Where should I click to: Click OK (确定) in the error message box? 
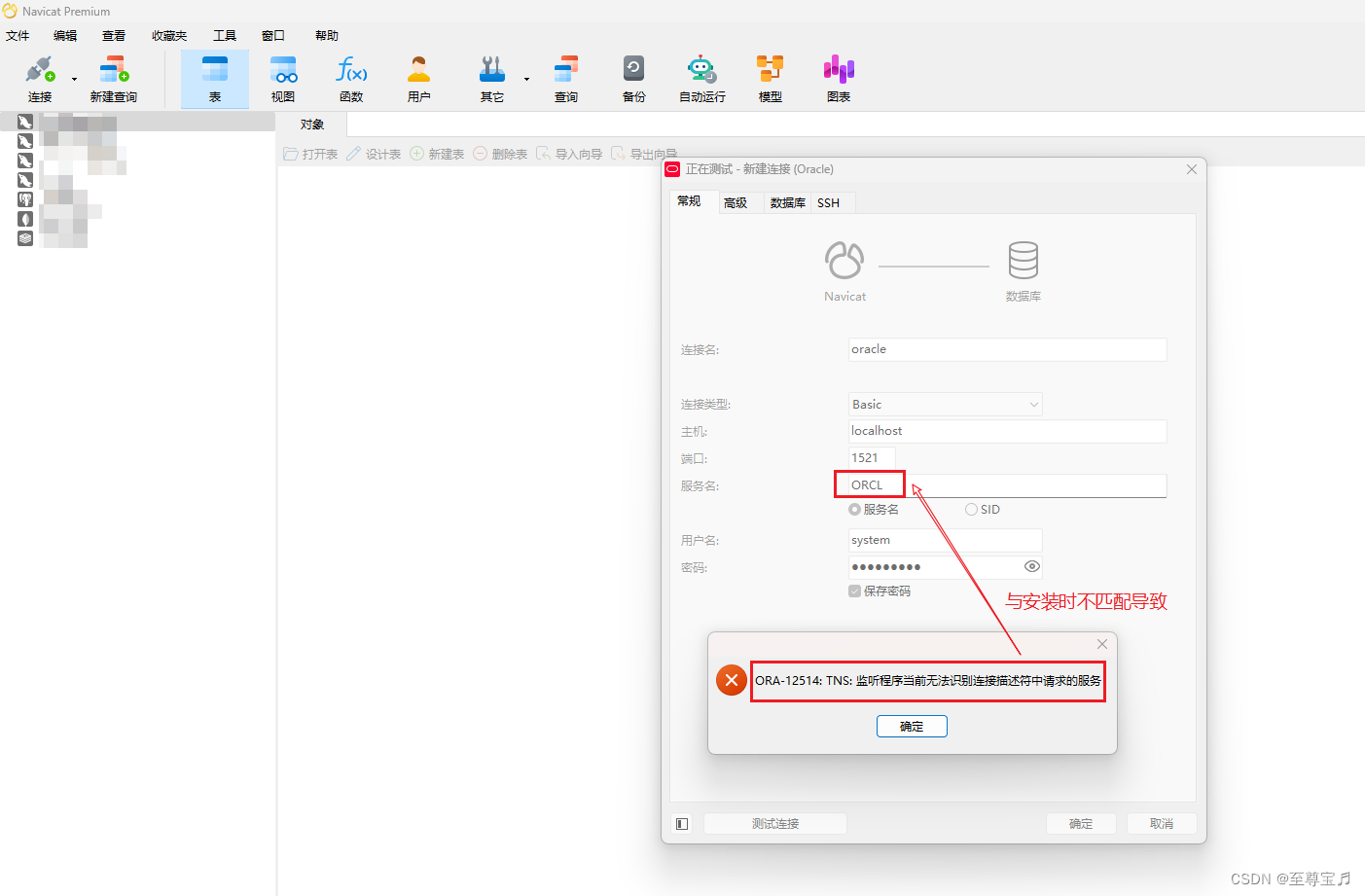click(912, 727)
